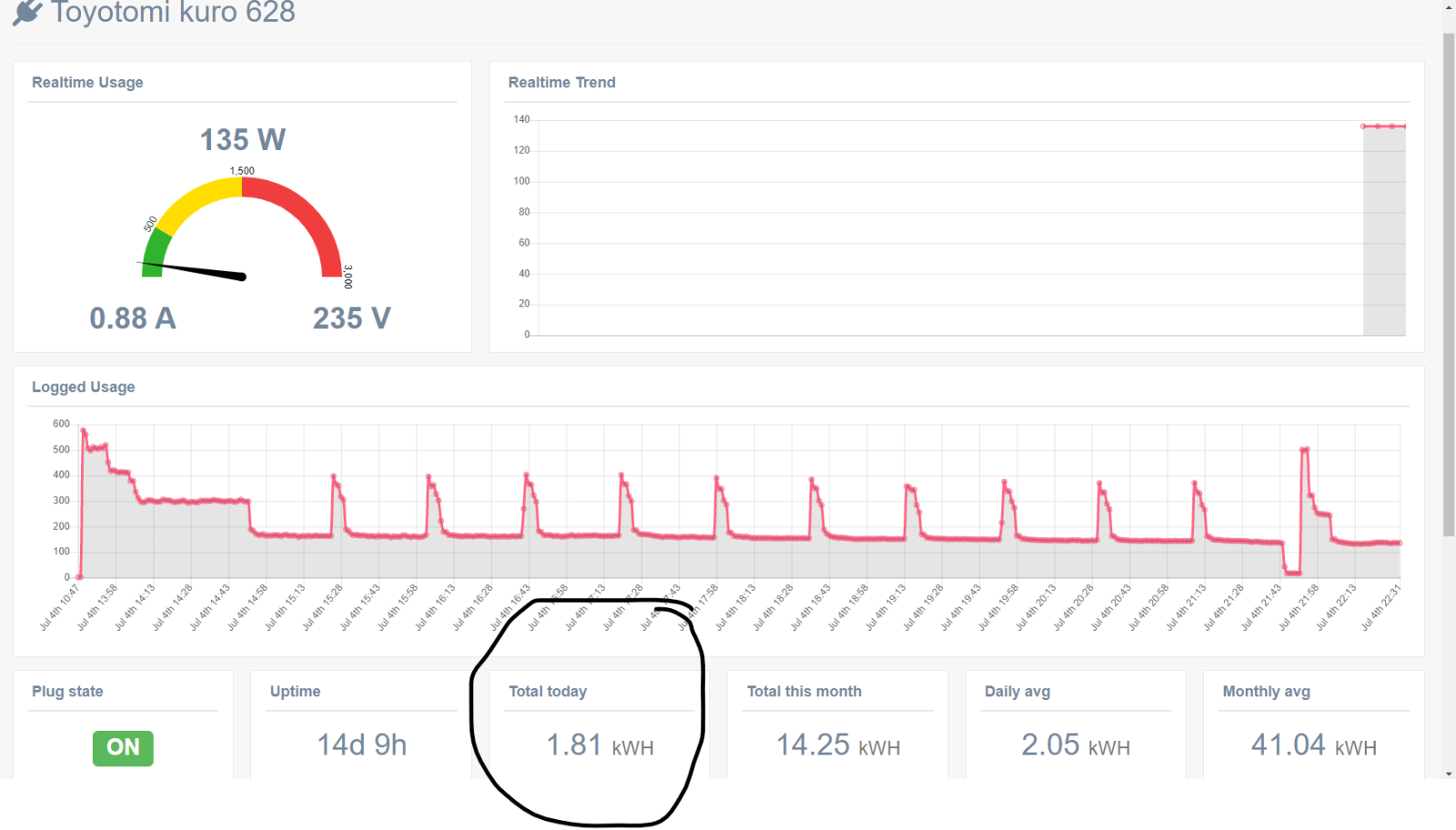This screenshot has width=1456, height=830.
Task: Click the power gauge needle
Action: coord(192,270)
